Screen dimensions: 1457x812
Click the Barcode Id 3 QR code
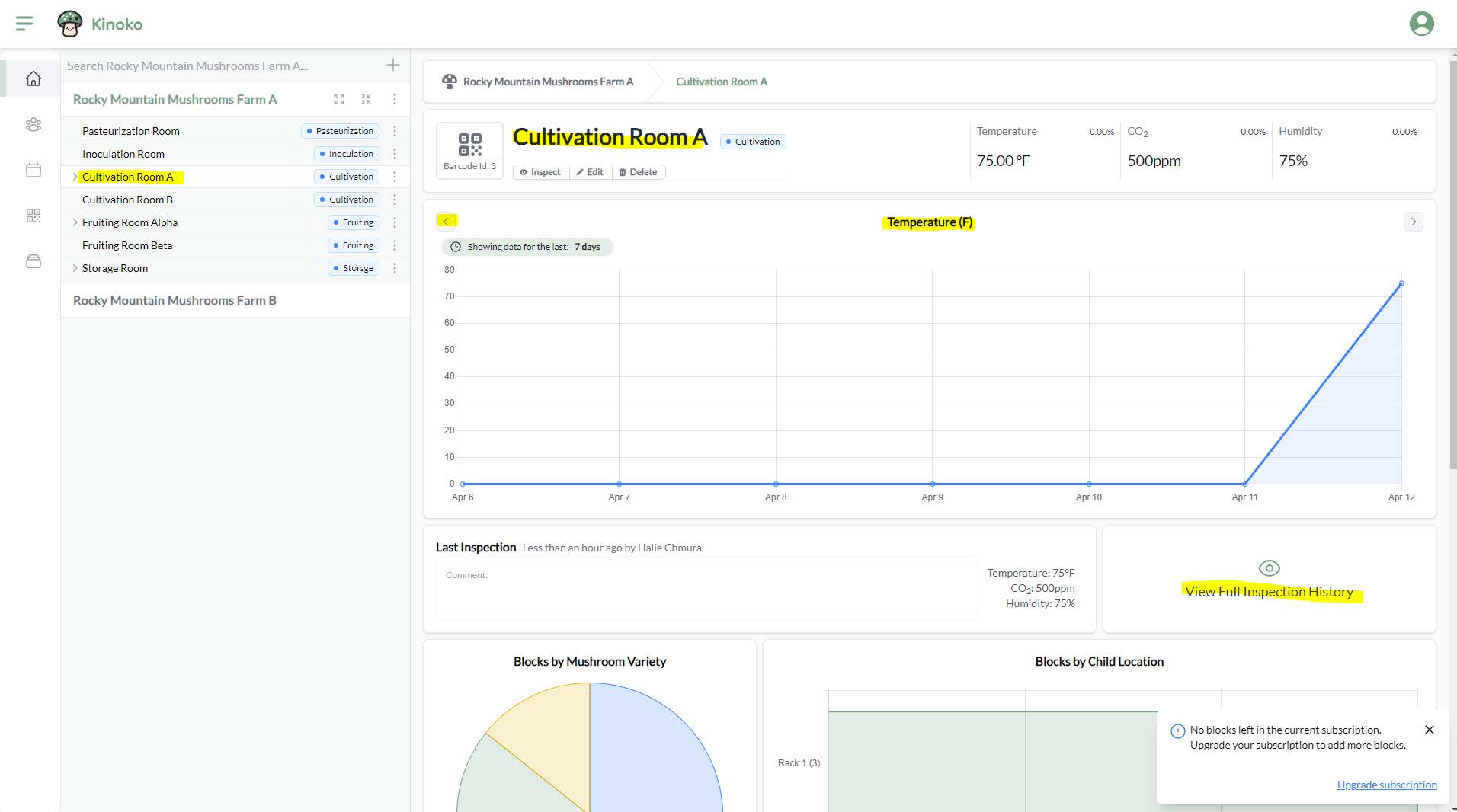[x=469, y=145]
